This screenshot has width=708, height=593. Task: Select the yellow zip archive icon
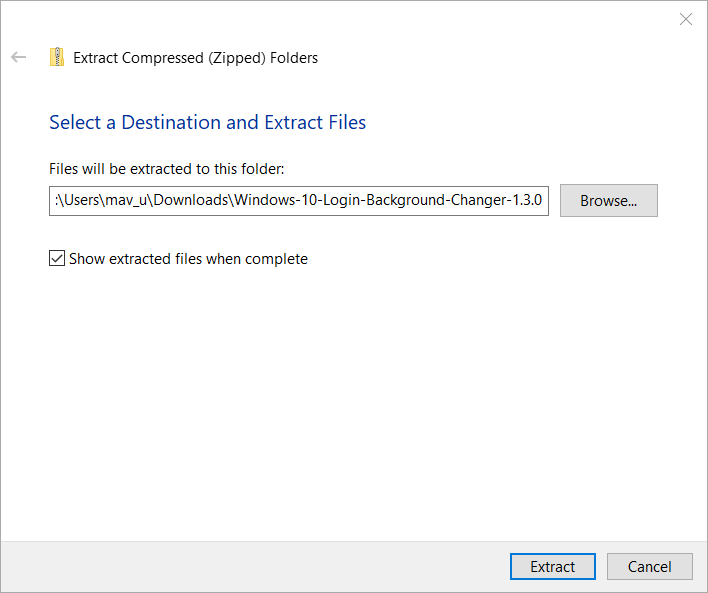(57, 57)
